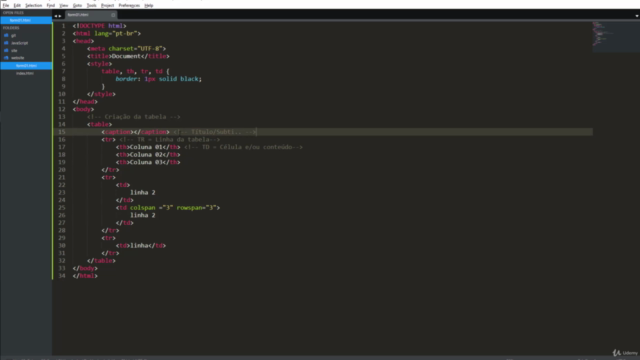The image size is (640, 360).
Task: Click the "linha 2" text on line 23
Action: pyautogui.click(x=143, y=193)
